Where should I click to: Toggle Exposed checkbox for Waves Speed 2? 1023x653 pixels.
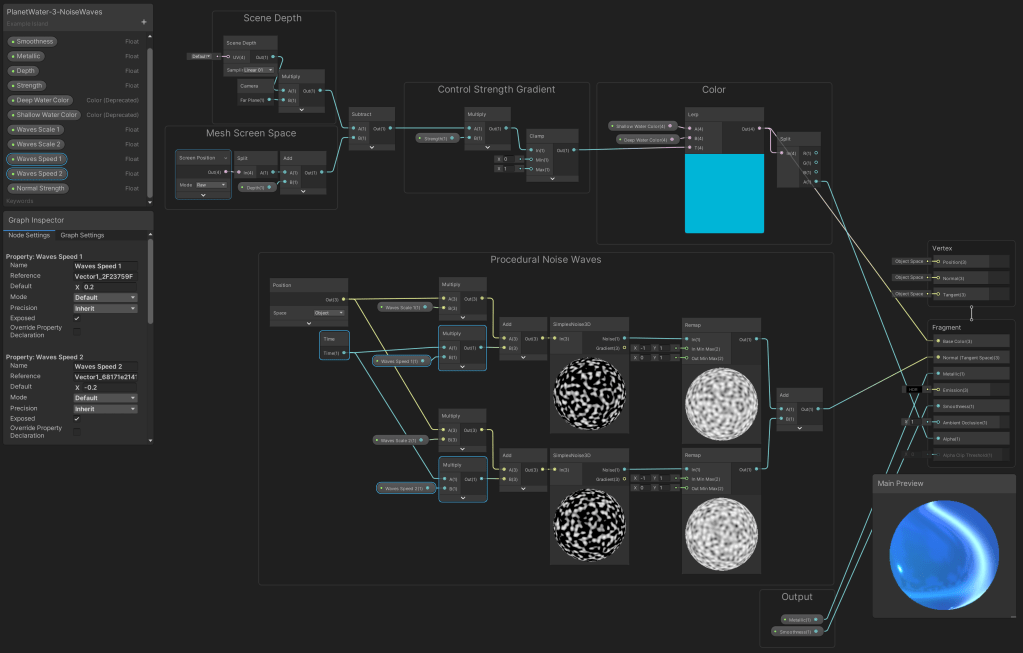[x=78, y=419]
